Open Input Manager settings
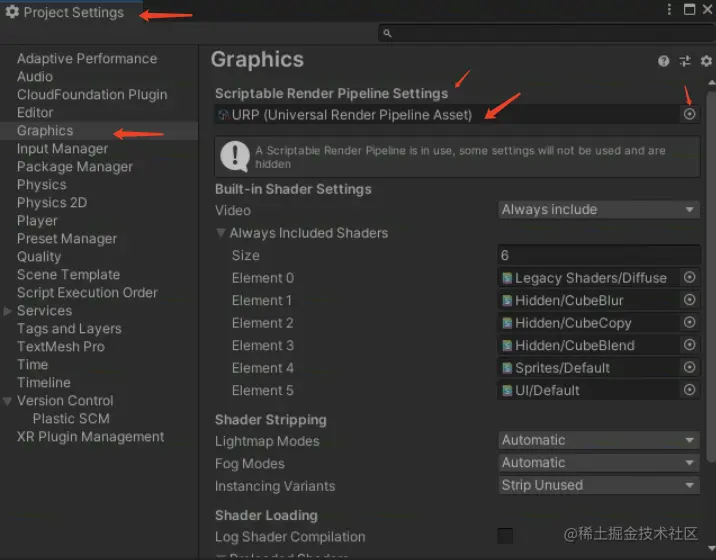The width and height of the screenshot is (716, 560). coord(62,149)
